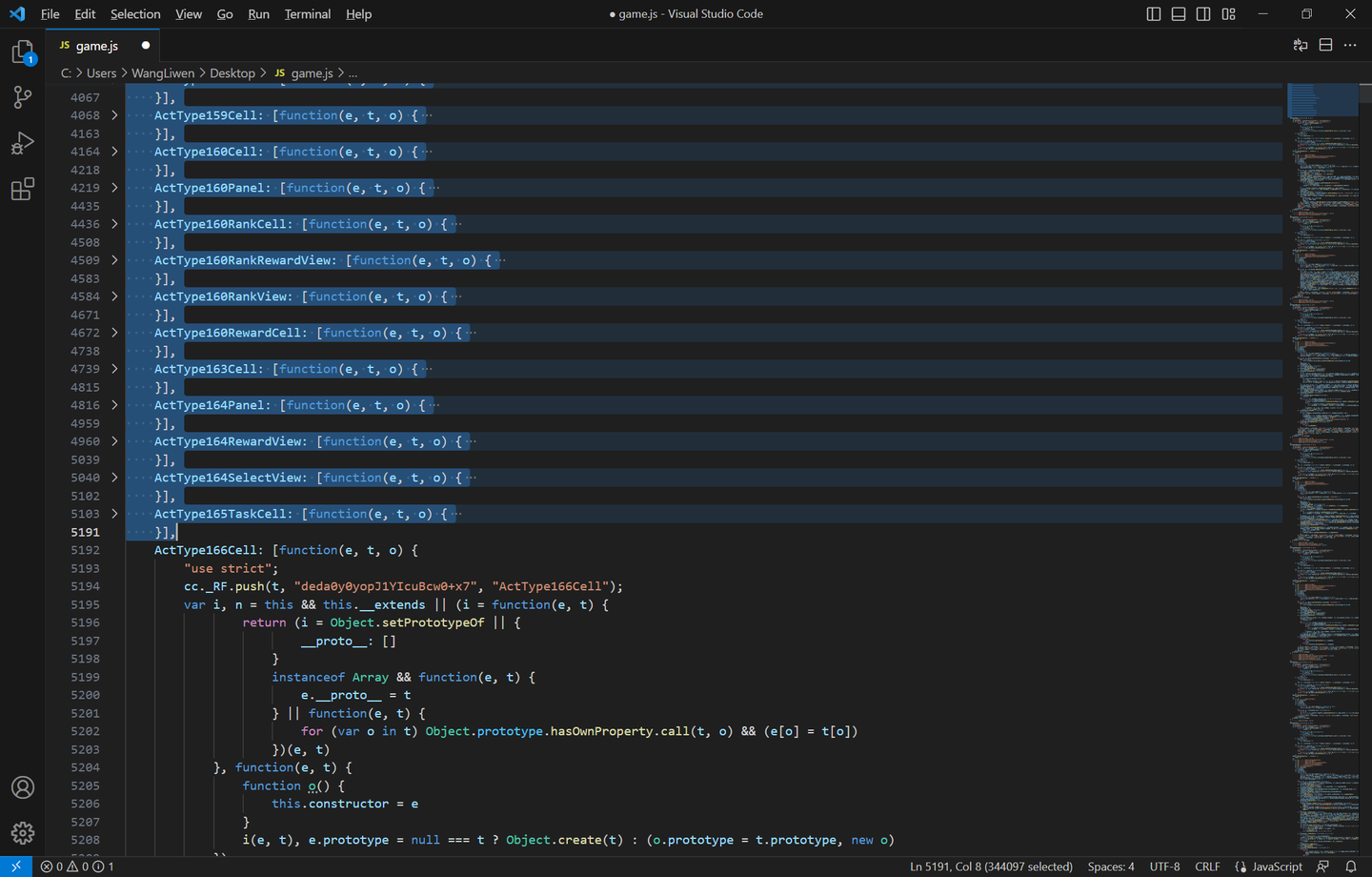Open the Accounts menu icon
Image resolution: width=1372 pixels, height=877 pixels.
coord(22,787)
